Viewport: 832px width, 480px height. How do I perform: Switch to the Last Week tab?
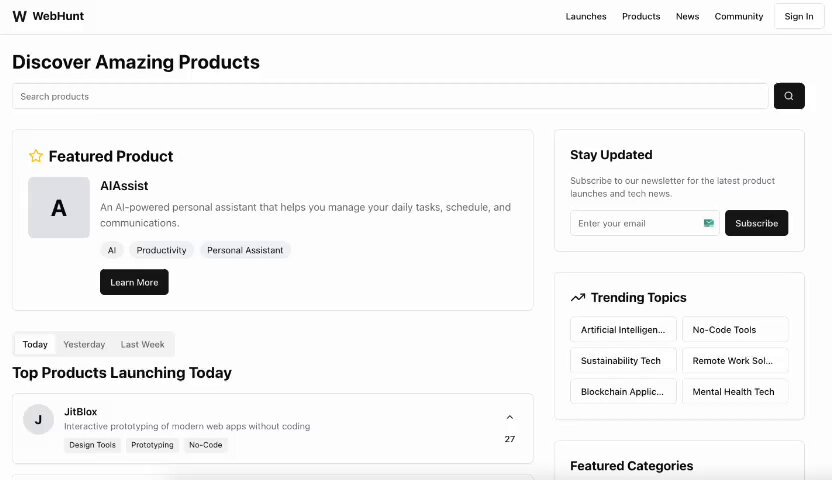point(142,344)
